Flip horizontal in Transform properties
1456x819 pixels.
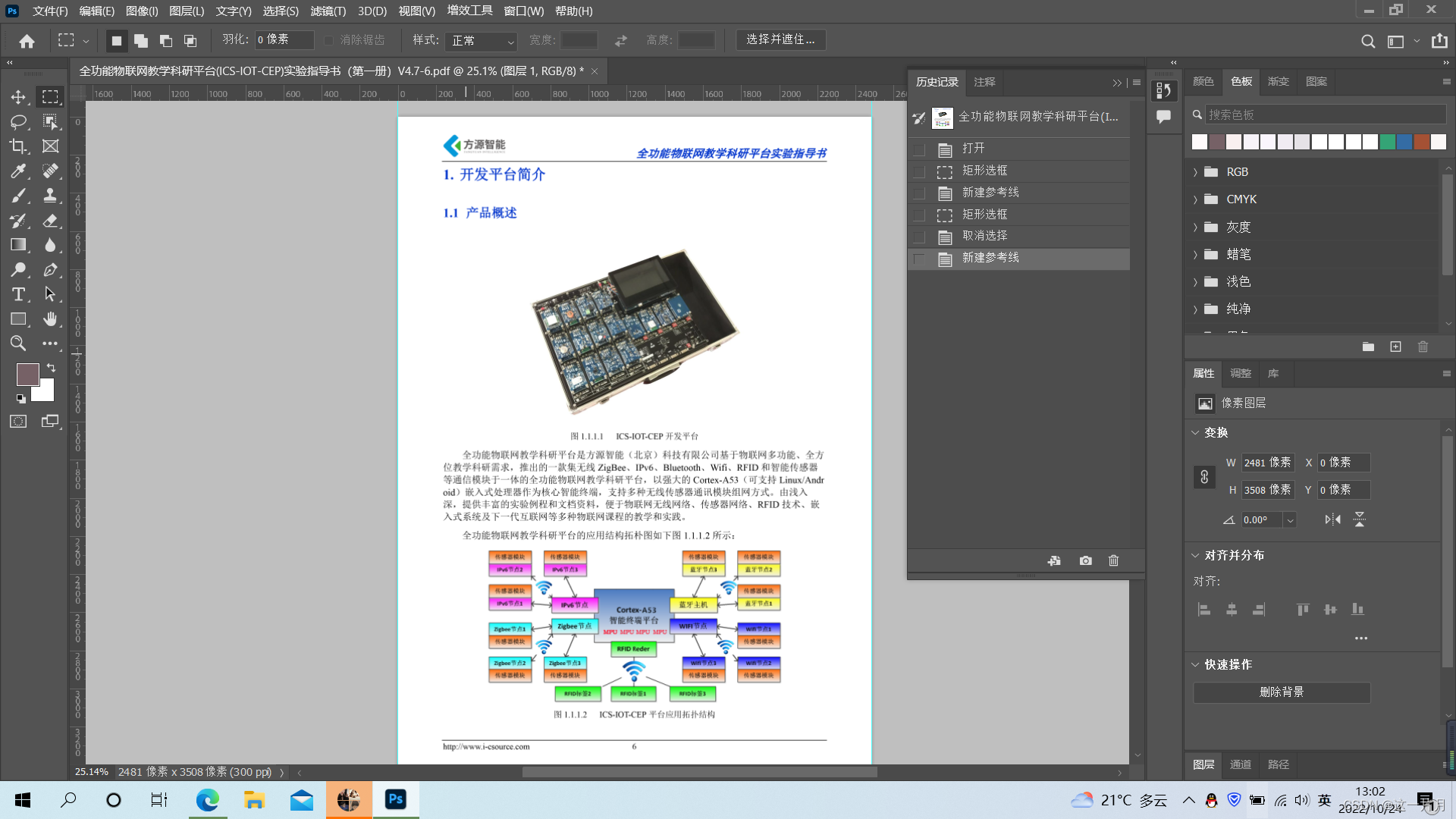pos(1332,519)
